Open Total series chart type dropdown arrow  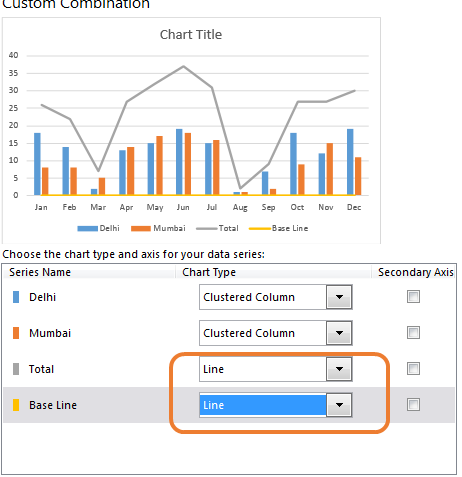[x=339, y=369]
